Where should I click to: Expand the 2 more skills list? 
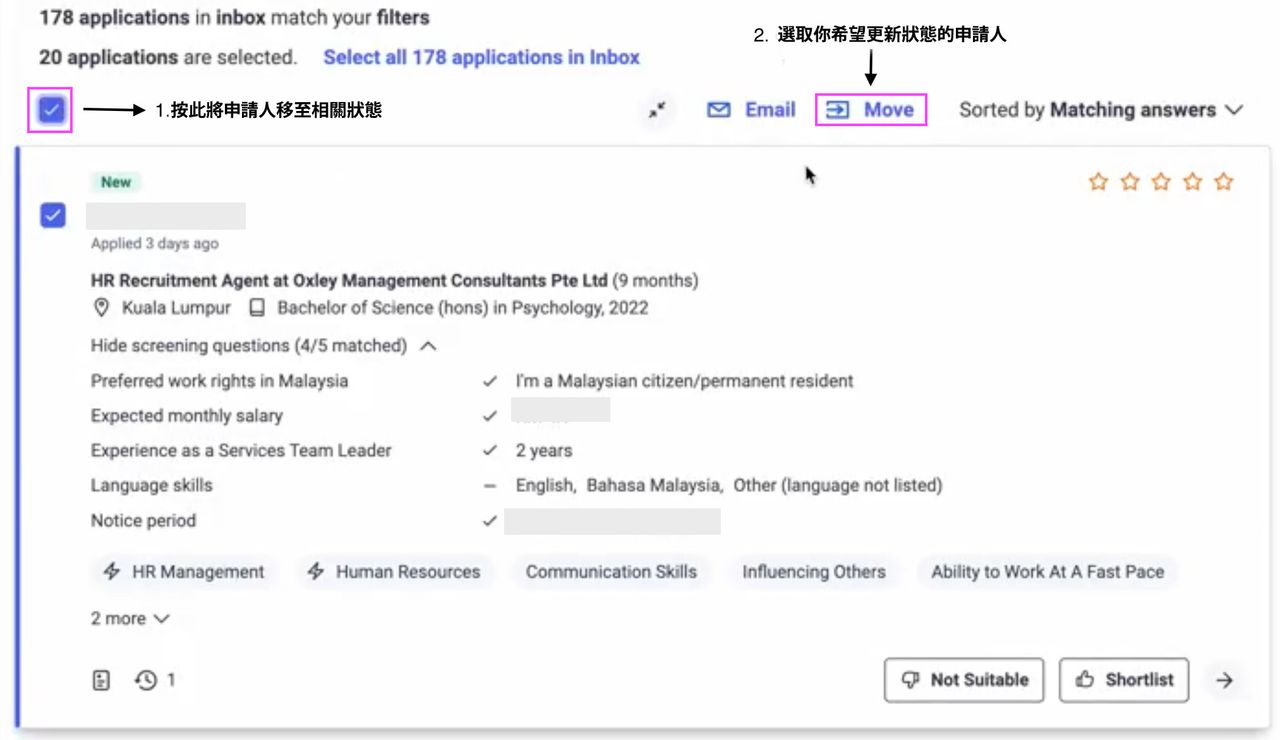(130, 619)
